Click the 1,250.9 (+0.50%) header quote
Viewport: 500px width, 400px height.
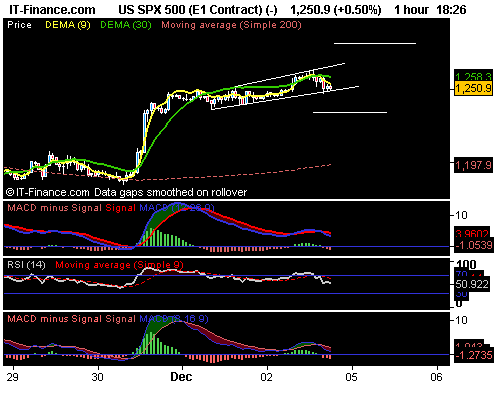pyautogui.click(x=336, y=10)
